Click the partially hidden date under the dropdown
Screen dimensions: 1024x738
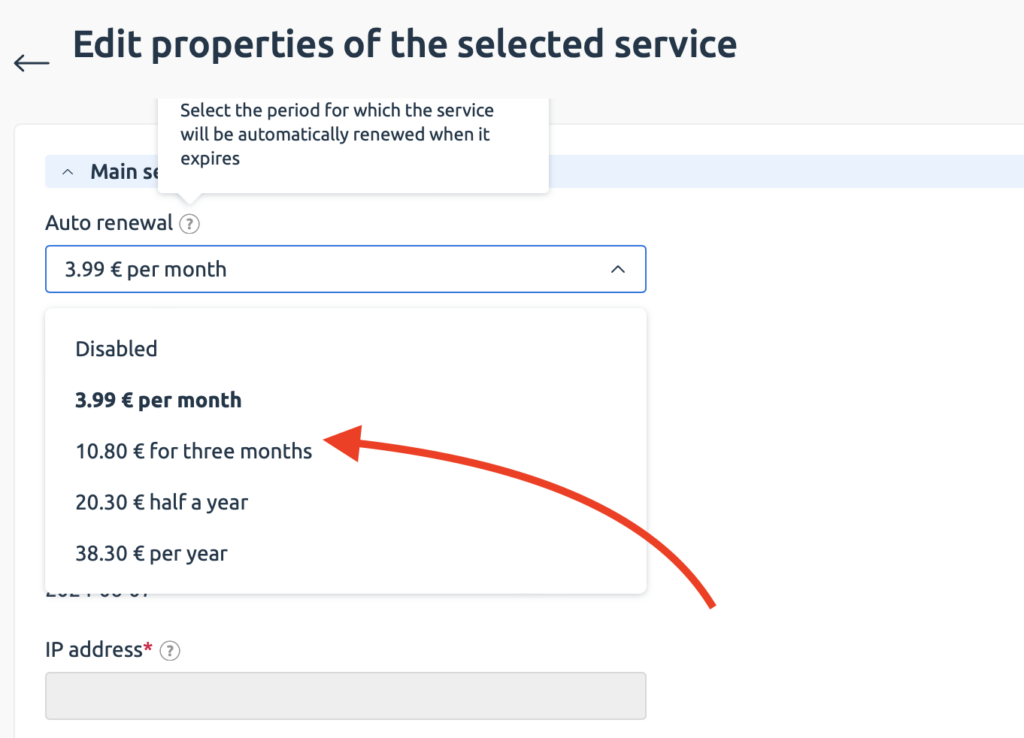[x=97, y=594]
